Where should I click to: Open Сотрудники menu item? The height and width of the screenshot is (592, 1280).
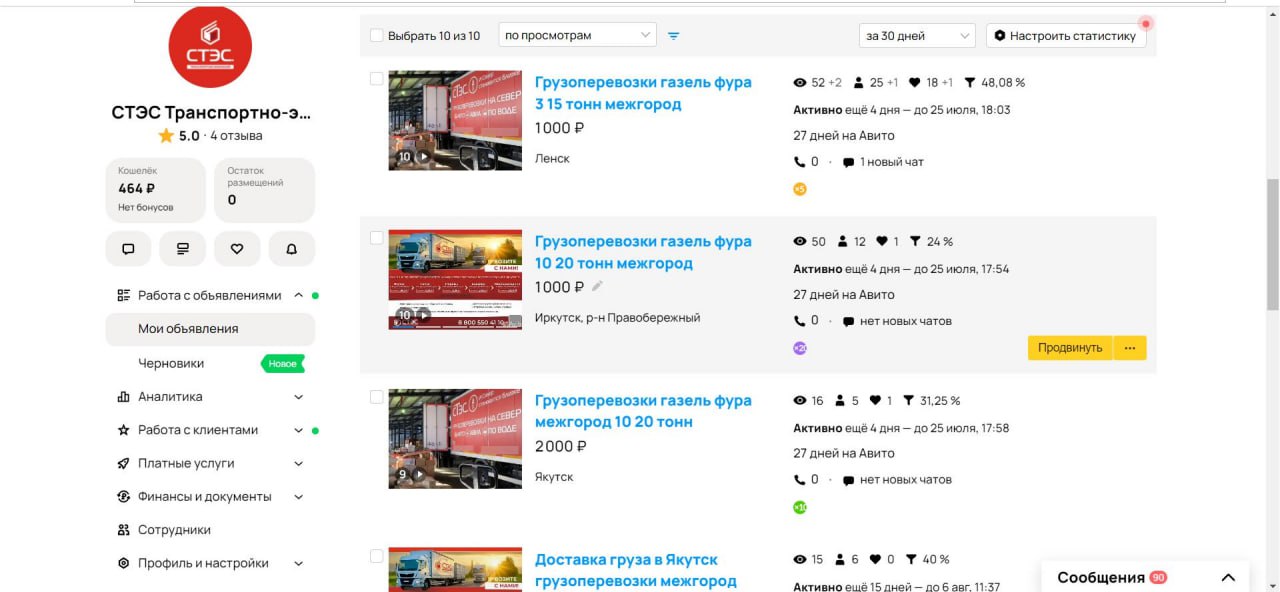(174, 530)
